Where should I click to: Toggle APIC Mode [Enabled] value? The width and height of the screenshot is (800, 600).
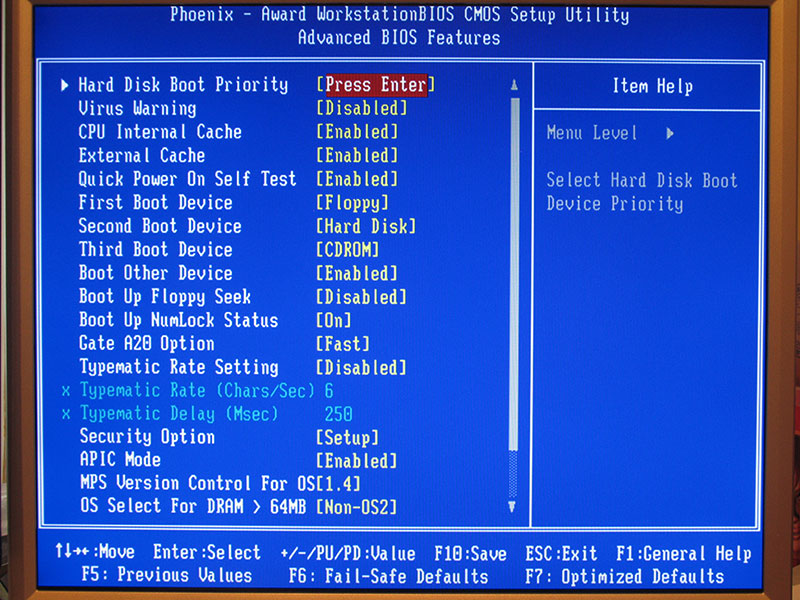357,461
